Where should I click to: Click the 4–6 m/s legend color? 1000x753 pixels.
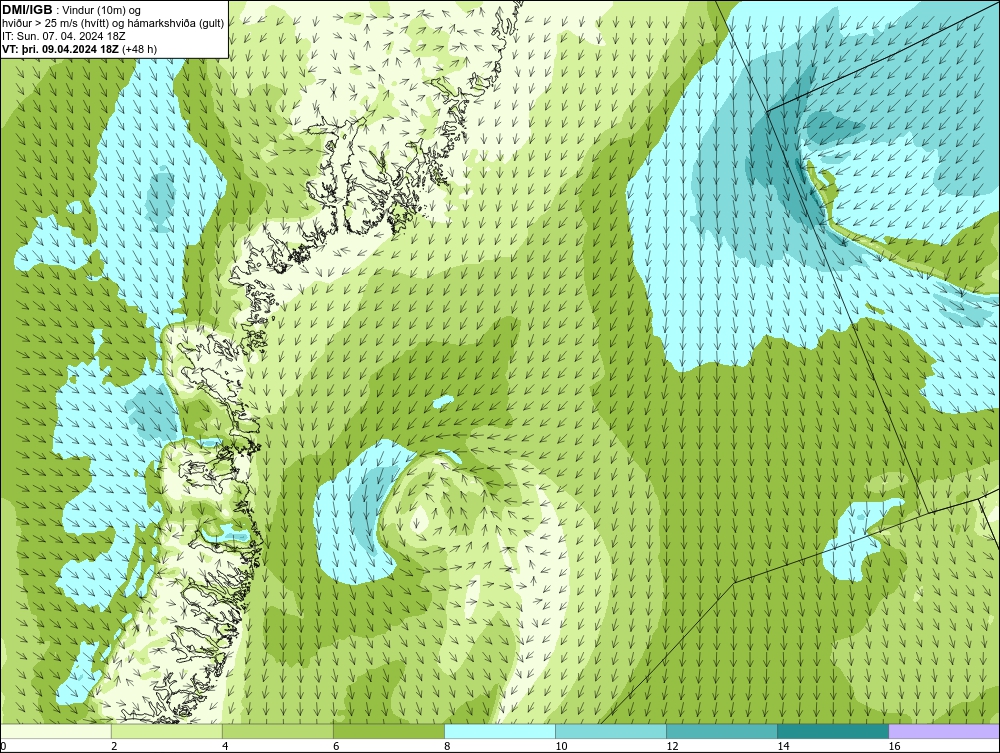[278, 731]
